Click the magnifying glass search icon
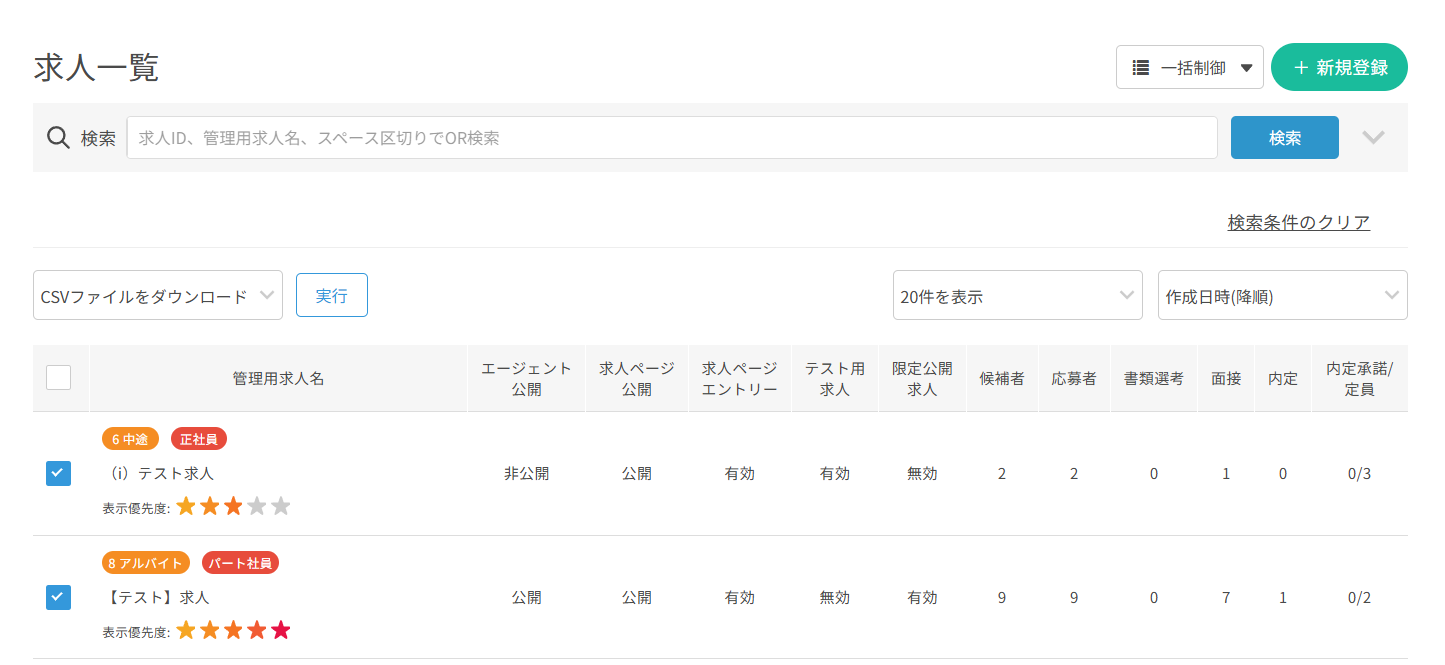Image resolution: width=1445 pixels, height=665 pixels. [x=58, y=138]
